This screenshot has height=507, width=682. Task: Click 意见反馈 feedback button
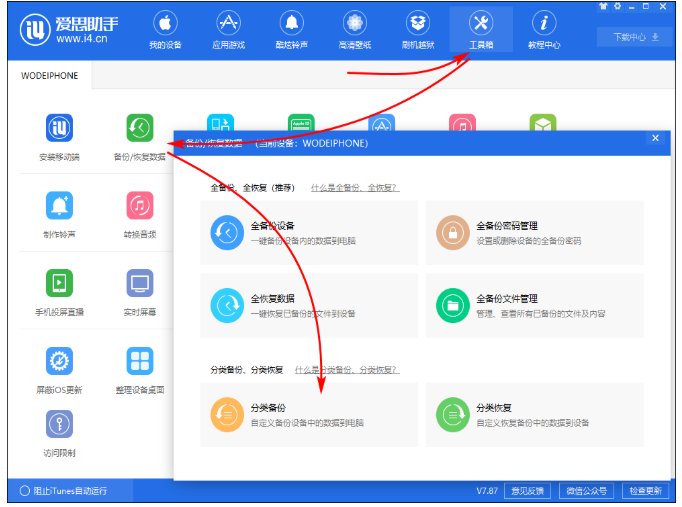click(527, 491)
